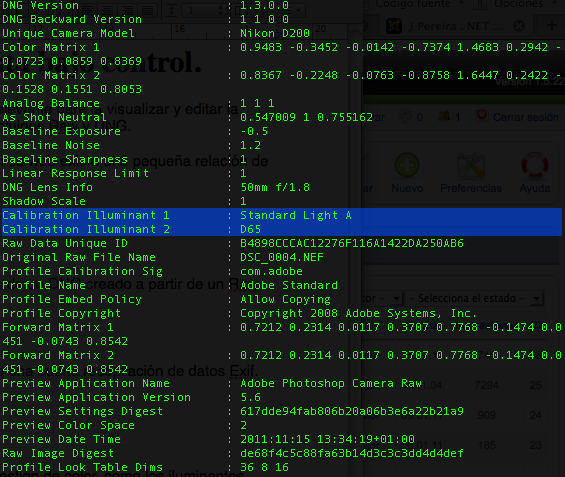Select highlighted Calibration Illuminant 1 line
The height and width of the screenshot is (477, 565).
(282, 215)
